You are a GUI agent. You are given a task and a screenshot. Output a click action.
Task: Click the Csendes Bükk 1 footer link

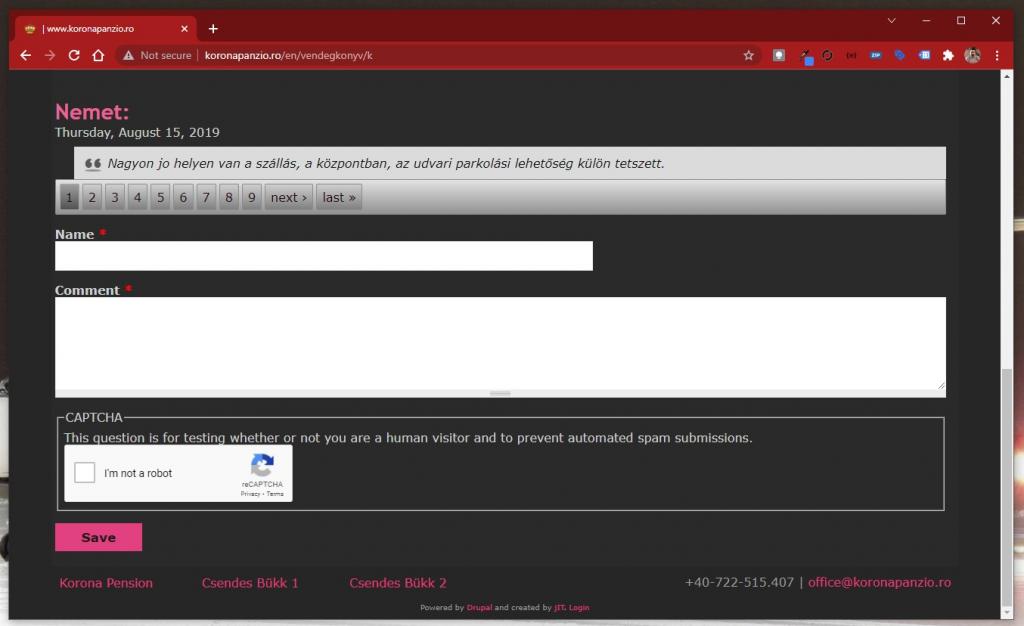point(250,583)
